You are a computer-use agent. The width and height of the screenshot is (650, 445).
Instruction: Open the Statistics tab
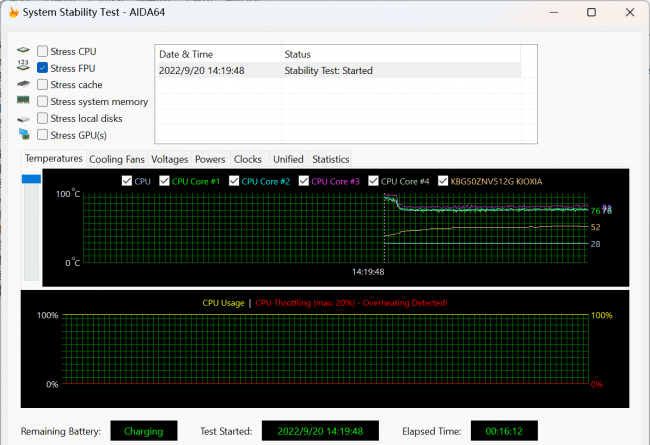331,159
